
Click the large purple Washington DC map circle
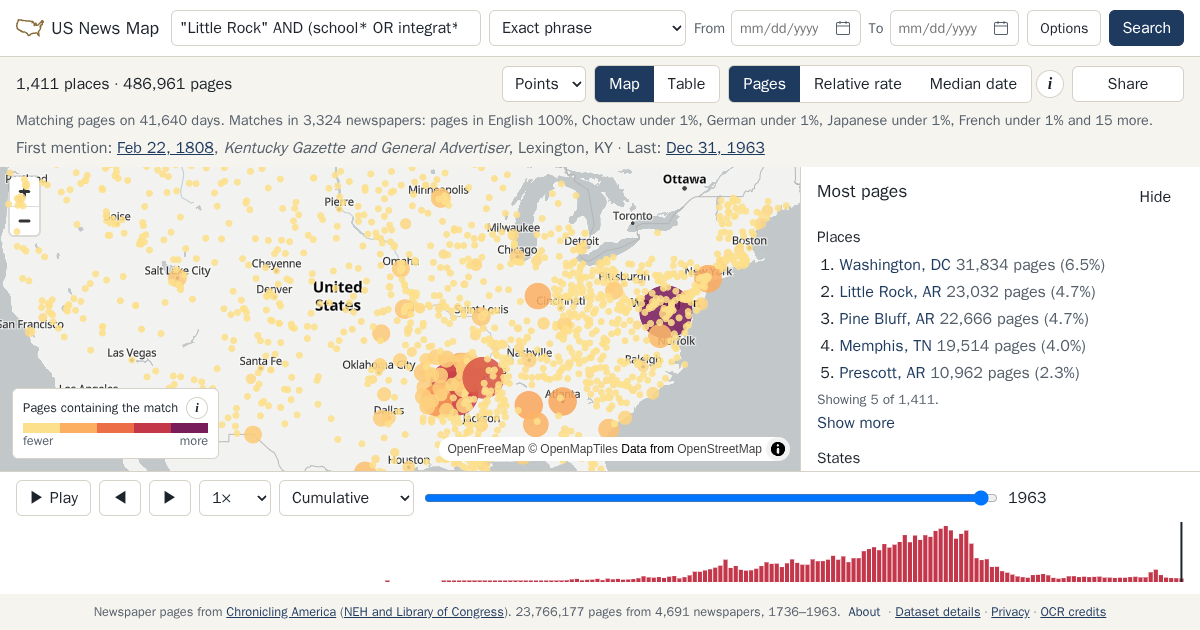pos(665,311)
